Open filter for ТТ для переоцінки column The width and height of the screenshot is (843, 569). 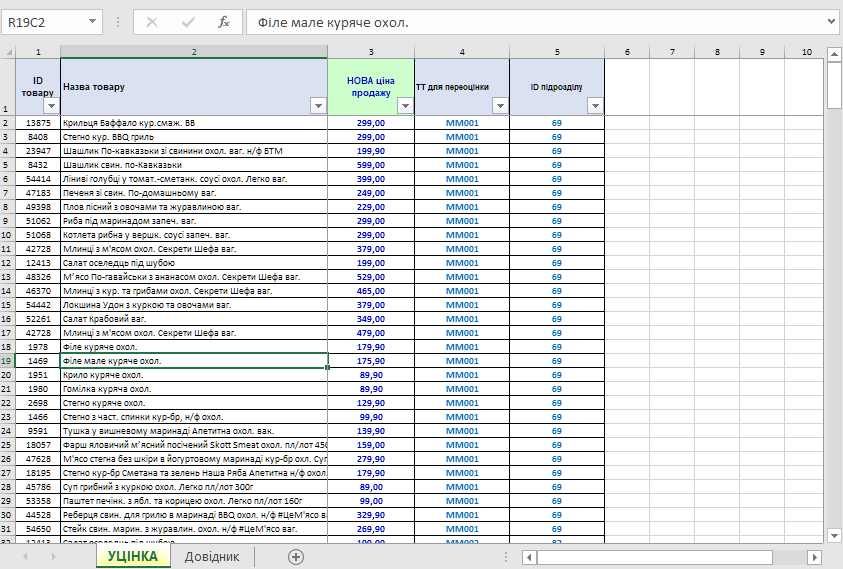point(499,106)
